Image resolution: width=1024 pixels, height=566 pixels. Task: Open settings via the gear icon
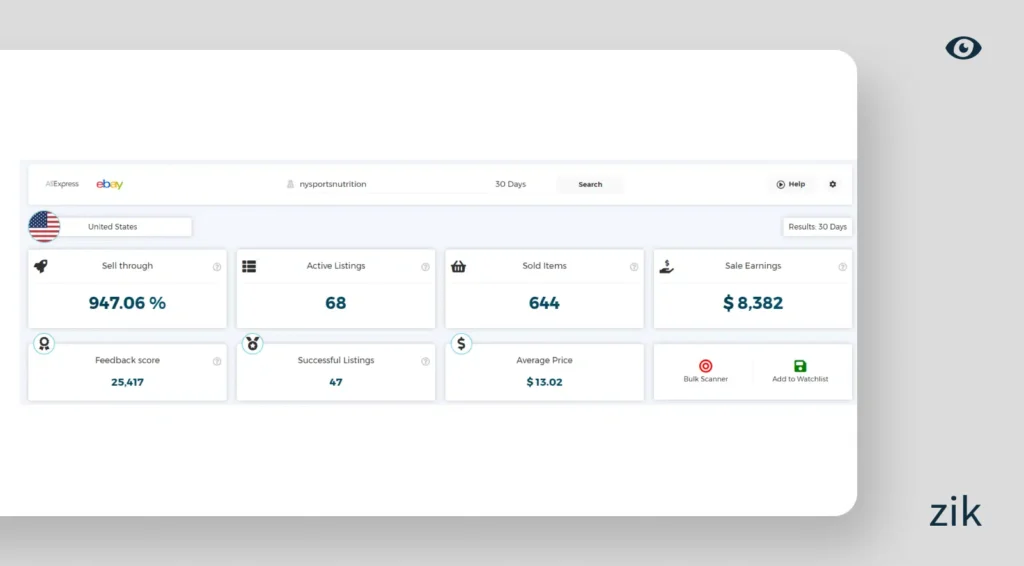pos(833,184)
